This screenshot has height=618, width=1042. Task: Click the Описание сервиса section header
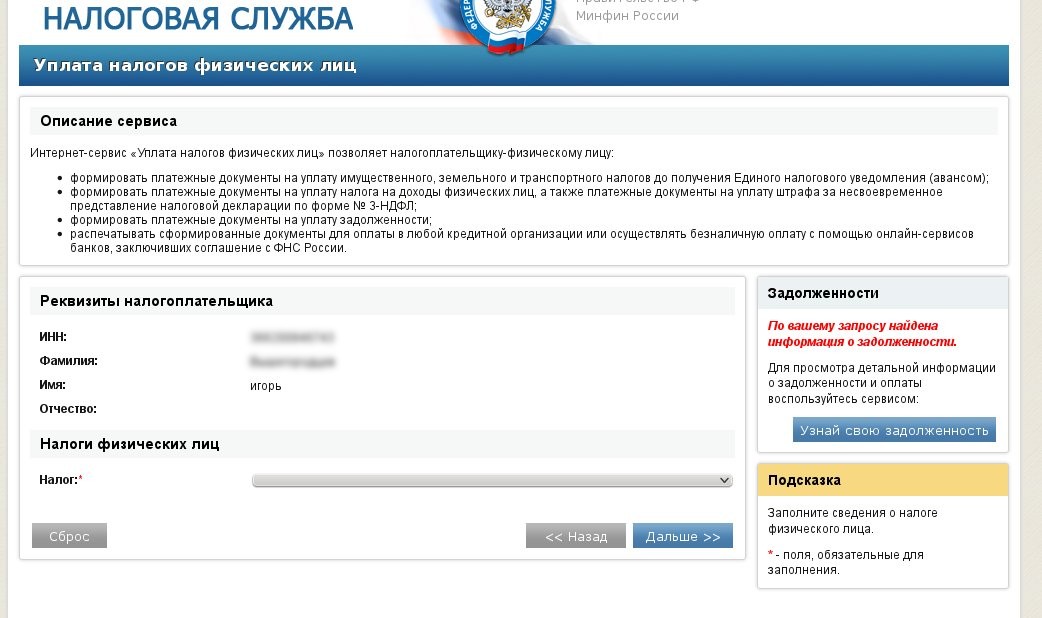tap(108, 121)
